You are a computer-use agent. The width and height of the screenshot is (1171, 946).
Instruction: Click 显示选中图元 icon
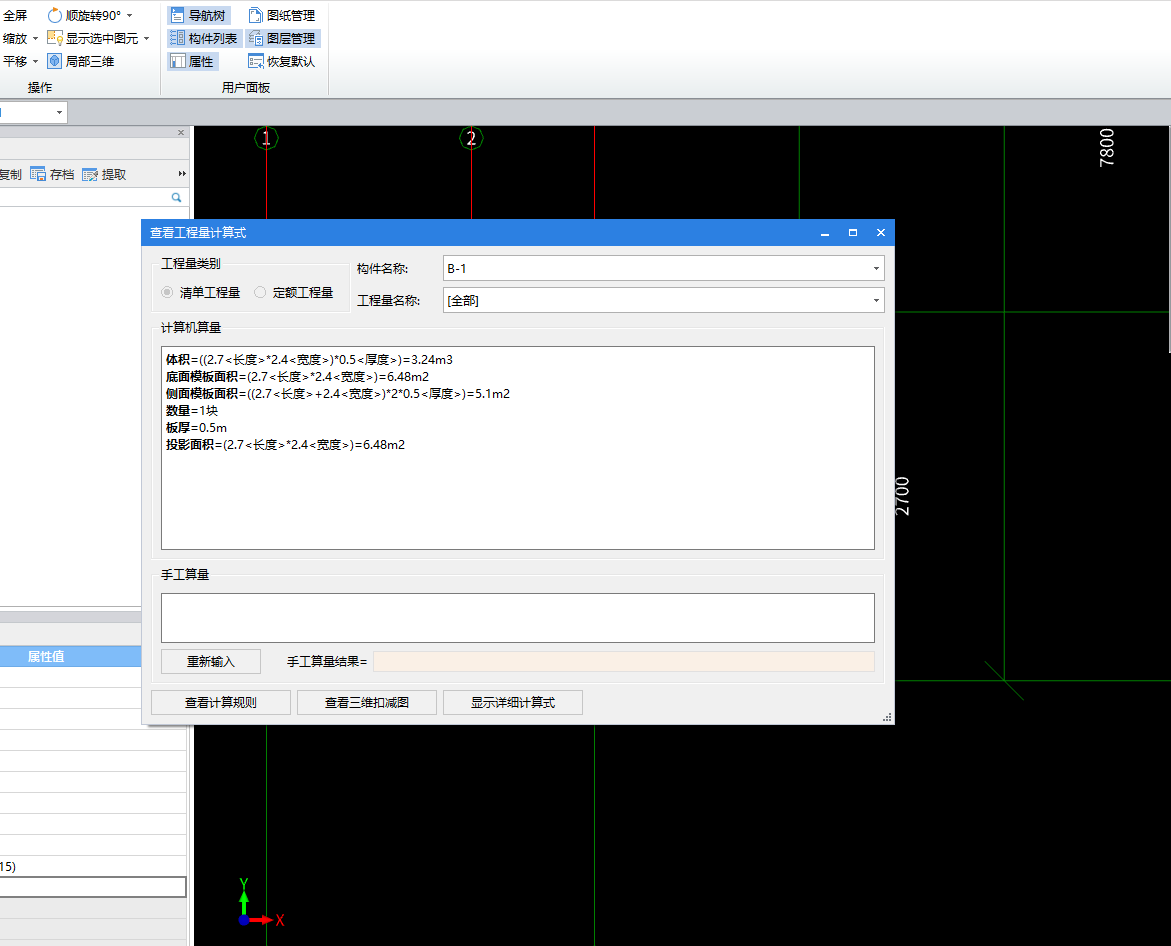click(x=55, y=38)
